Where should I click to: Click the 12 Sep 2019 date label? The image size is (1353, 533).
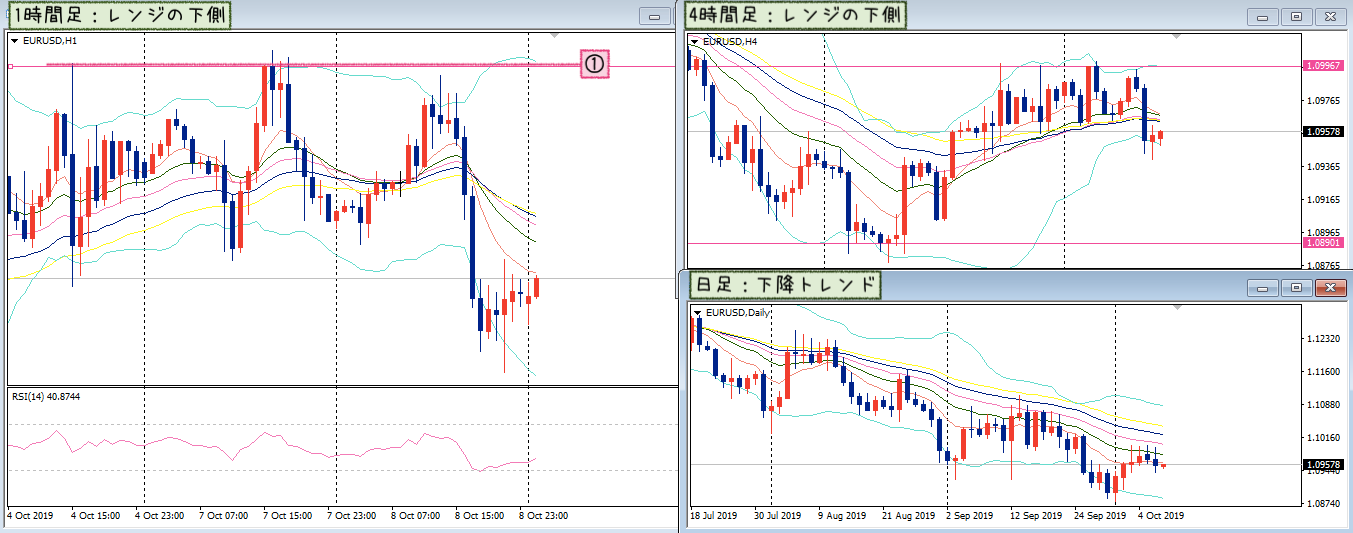(1035, 516)
